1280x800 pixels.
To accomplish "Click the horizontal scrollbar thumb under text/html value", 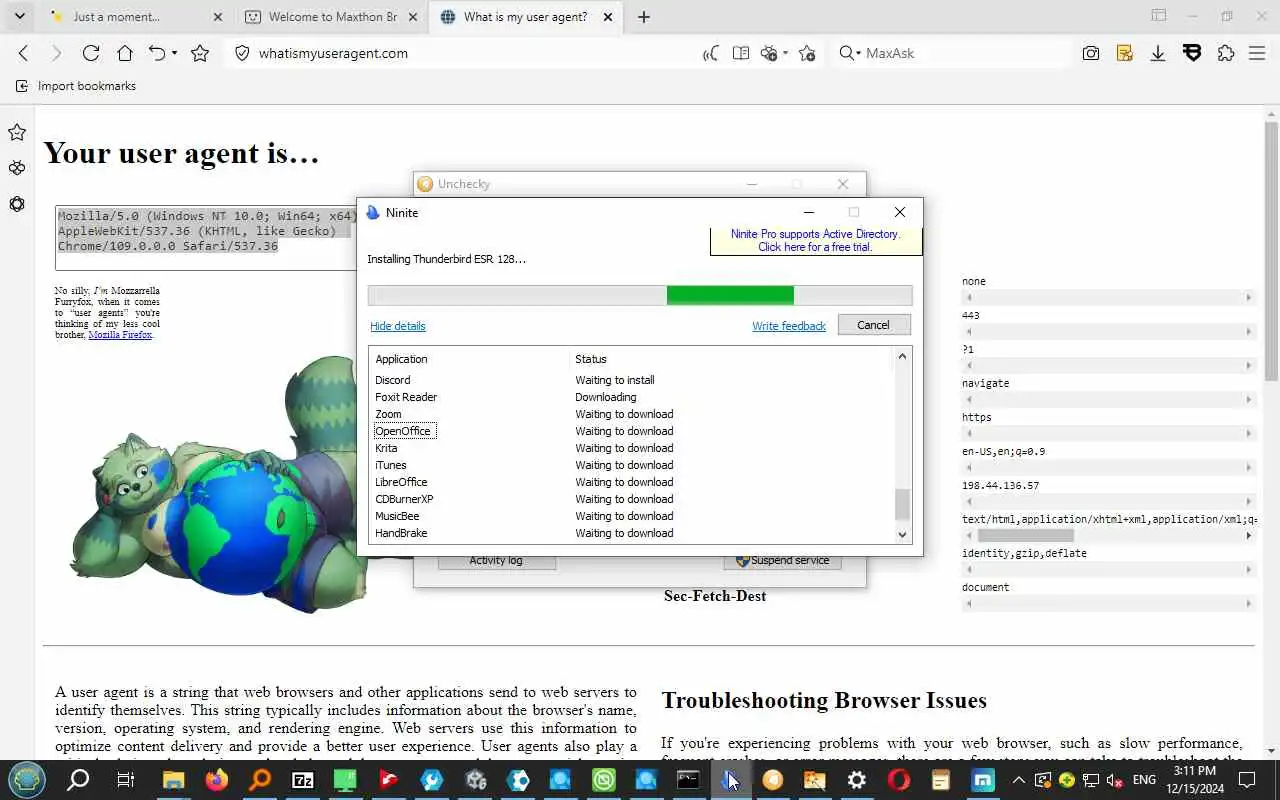I will tap(1025, 536).
